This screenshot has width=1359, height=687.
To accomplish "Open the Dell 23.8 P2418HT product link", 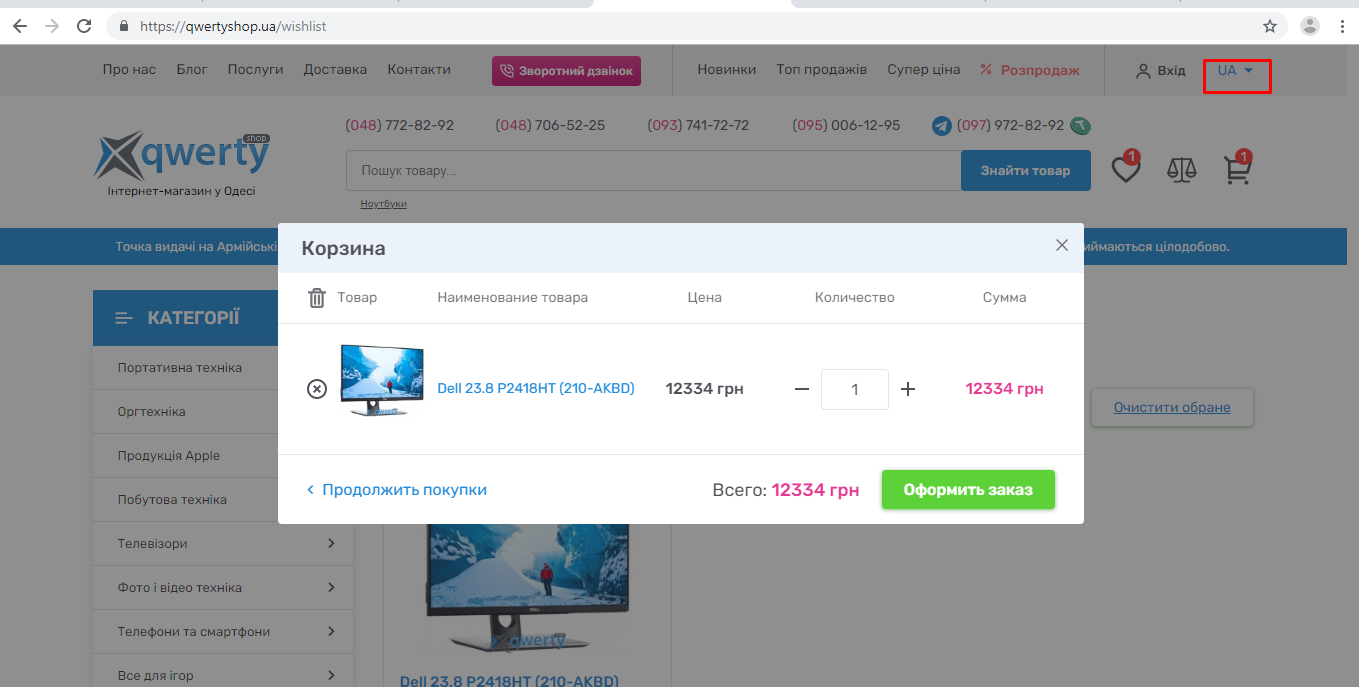I will (536, 388).
